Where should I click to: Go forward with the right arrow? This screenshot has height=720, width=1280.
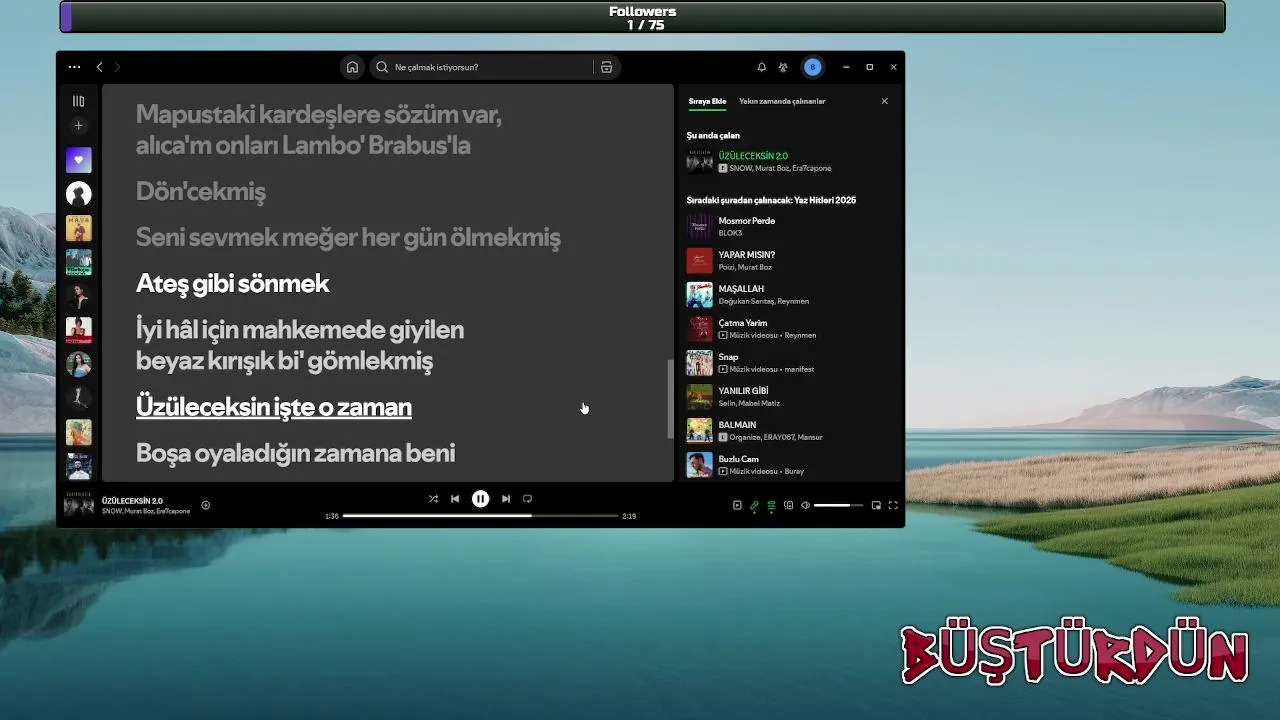click(117, 67)
